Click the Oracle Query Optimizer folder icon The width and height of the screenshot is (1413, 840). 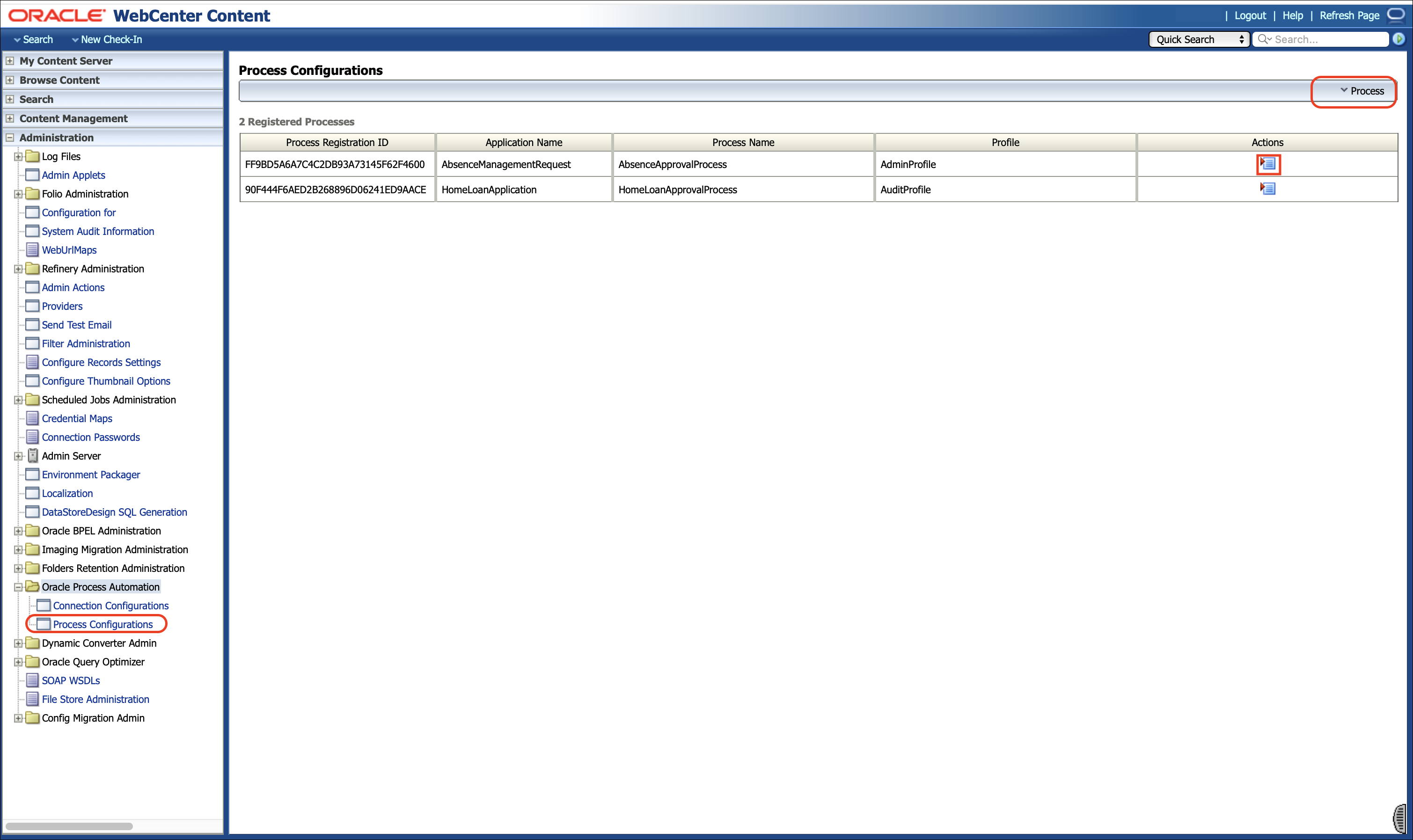pos(33,662)
